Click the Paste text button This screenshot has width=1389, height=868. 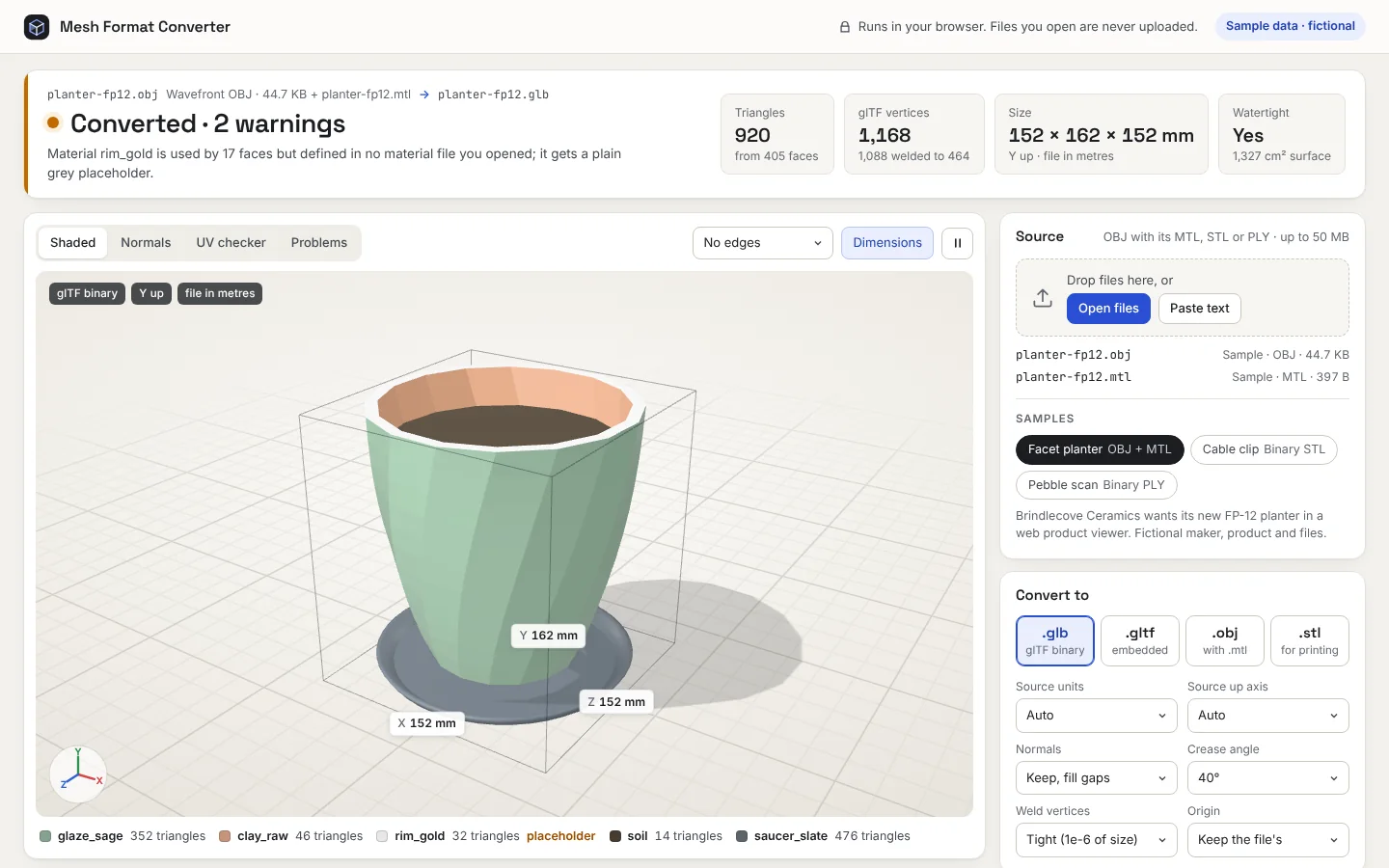(1200, 309)
